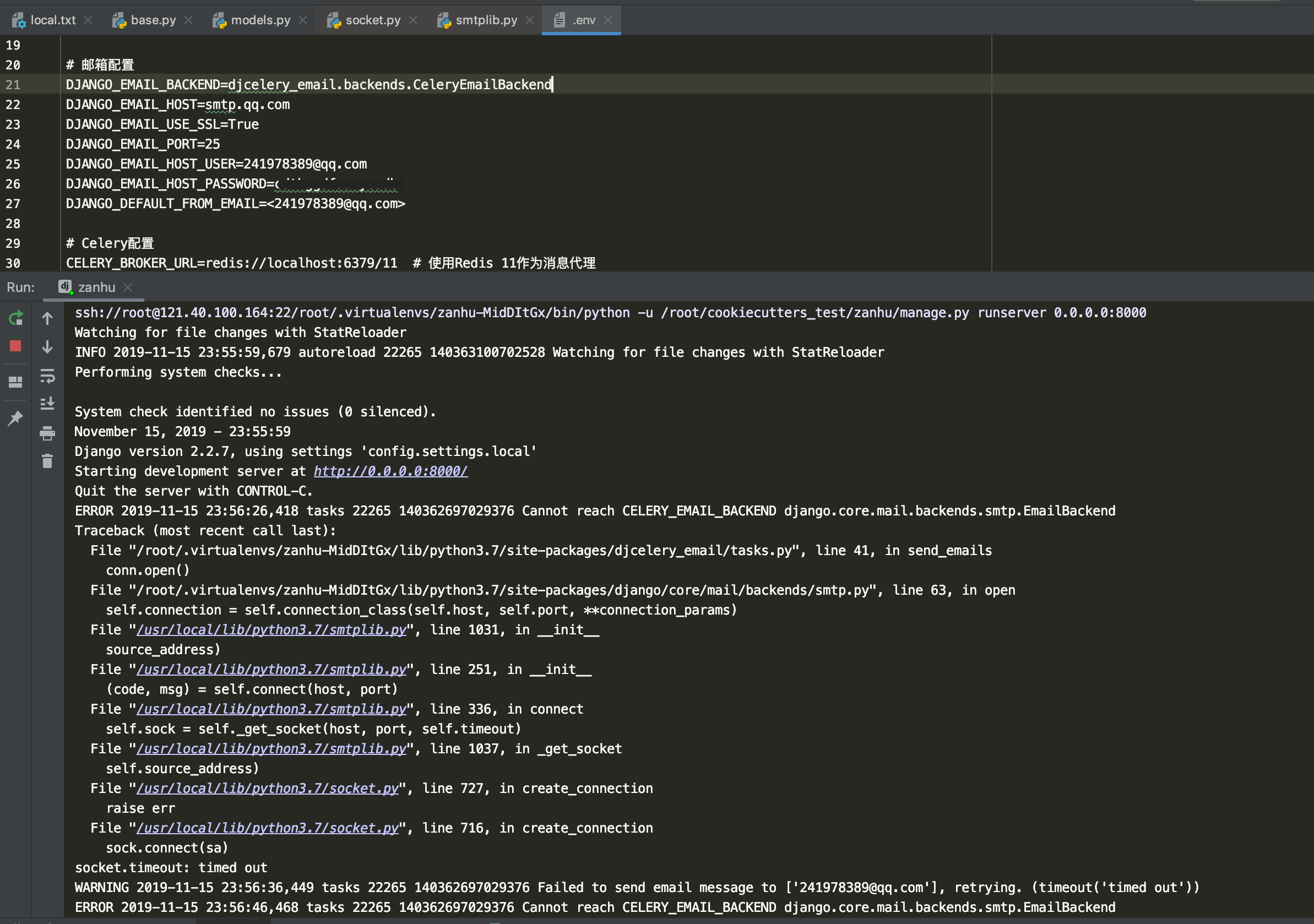Viewport: 1314px width, 924px height.
Task: Click the CELERY_BROKER_URL redis line
Action: coord(331,263)
